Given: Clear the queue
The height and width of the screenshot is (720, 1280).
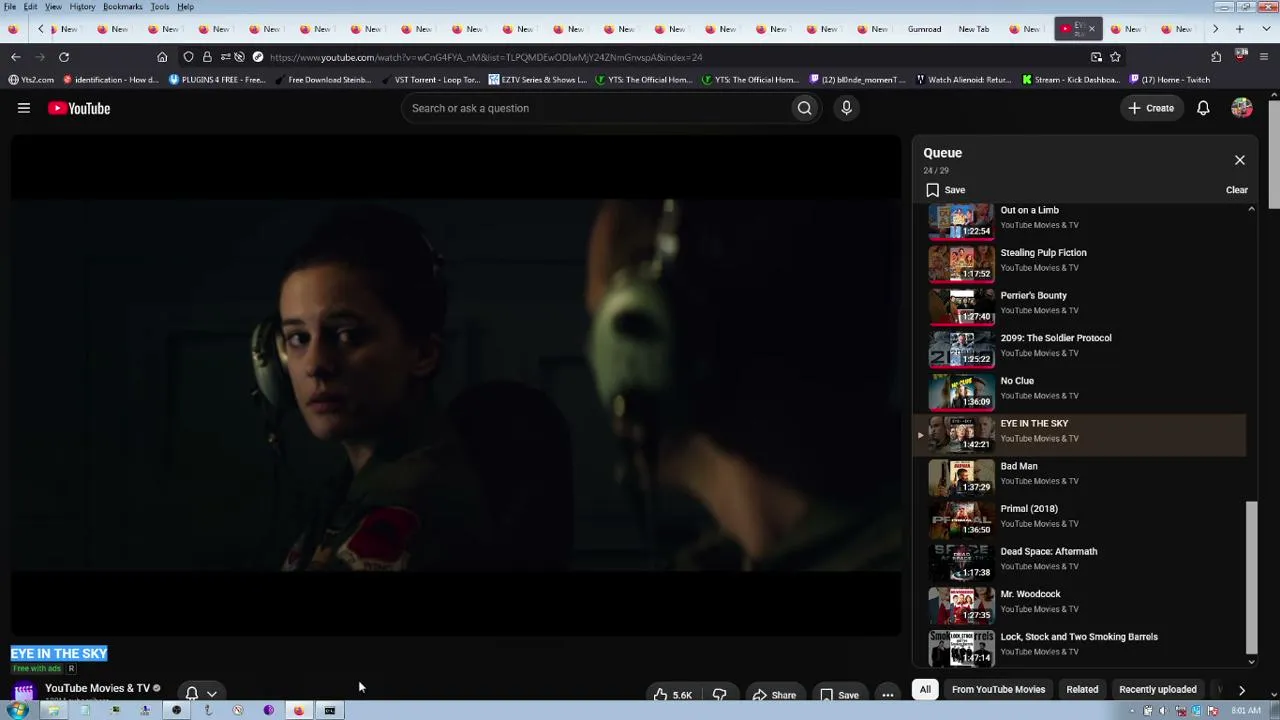Looking at the screenshot, I should coord(1237,190).
